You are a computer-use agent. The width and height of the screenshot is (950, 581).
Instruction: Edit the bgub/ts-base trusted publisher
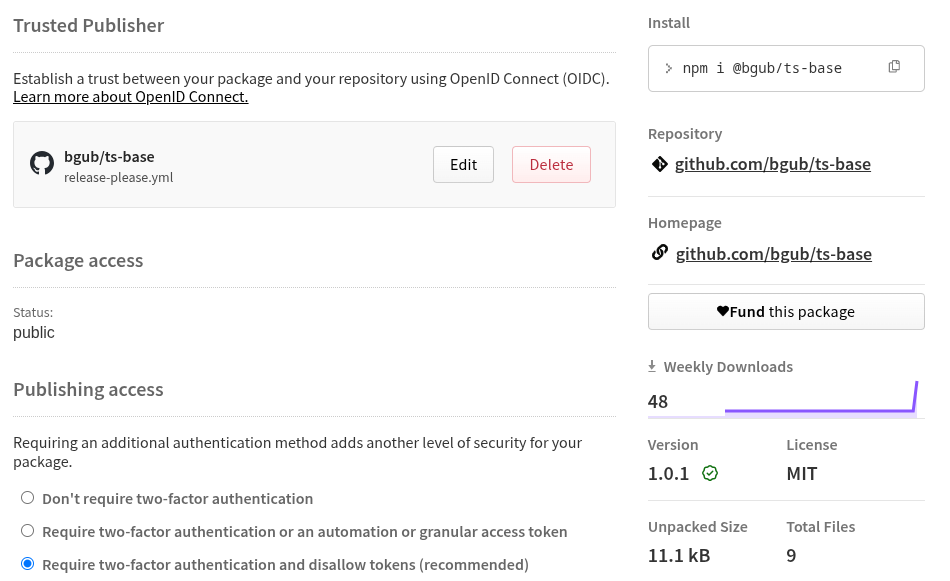[463, 165]
